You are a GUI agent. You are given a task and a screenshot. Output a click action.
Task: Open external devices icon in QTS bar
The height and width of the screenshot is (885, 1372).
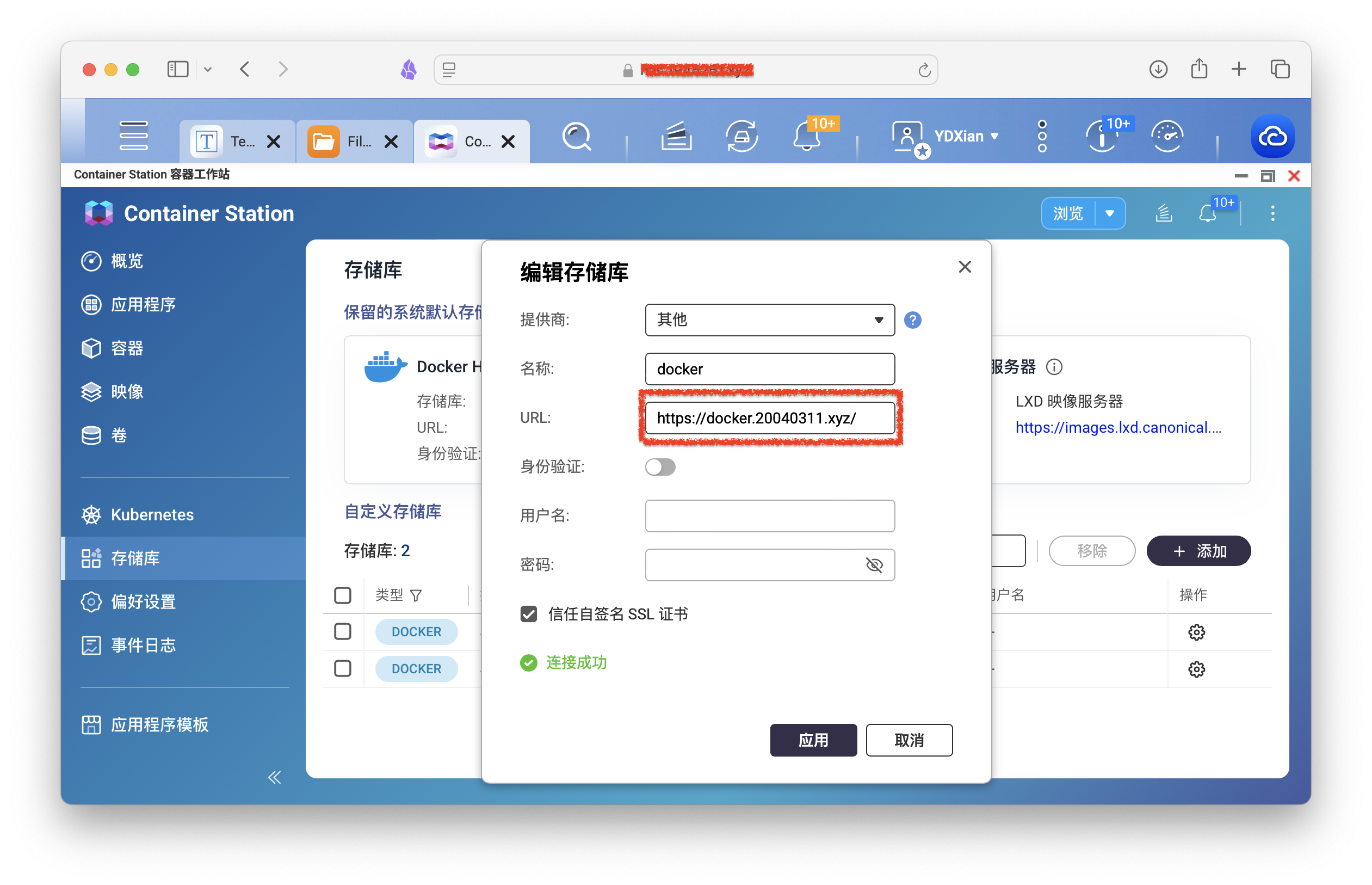pos(741,137)
